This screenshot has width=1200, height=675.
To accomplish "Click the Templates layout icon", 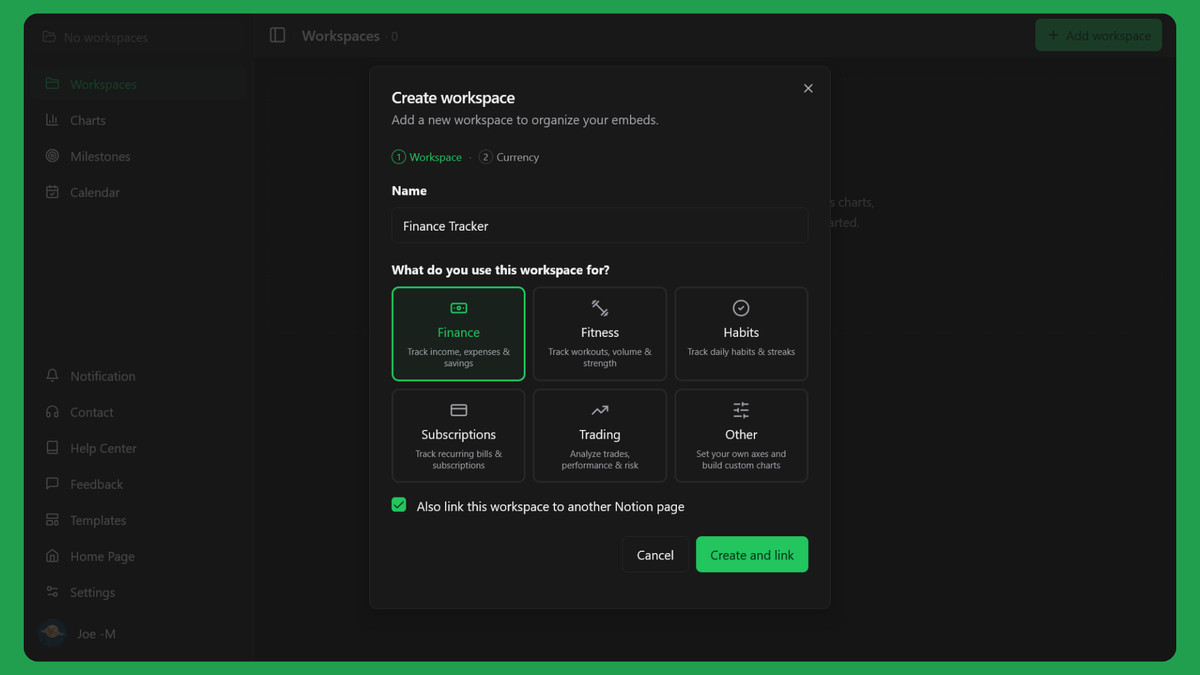I will tap(52, 520).
